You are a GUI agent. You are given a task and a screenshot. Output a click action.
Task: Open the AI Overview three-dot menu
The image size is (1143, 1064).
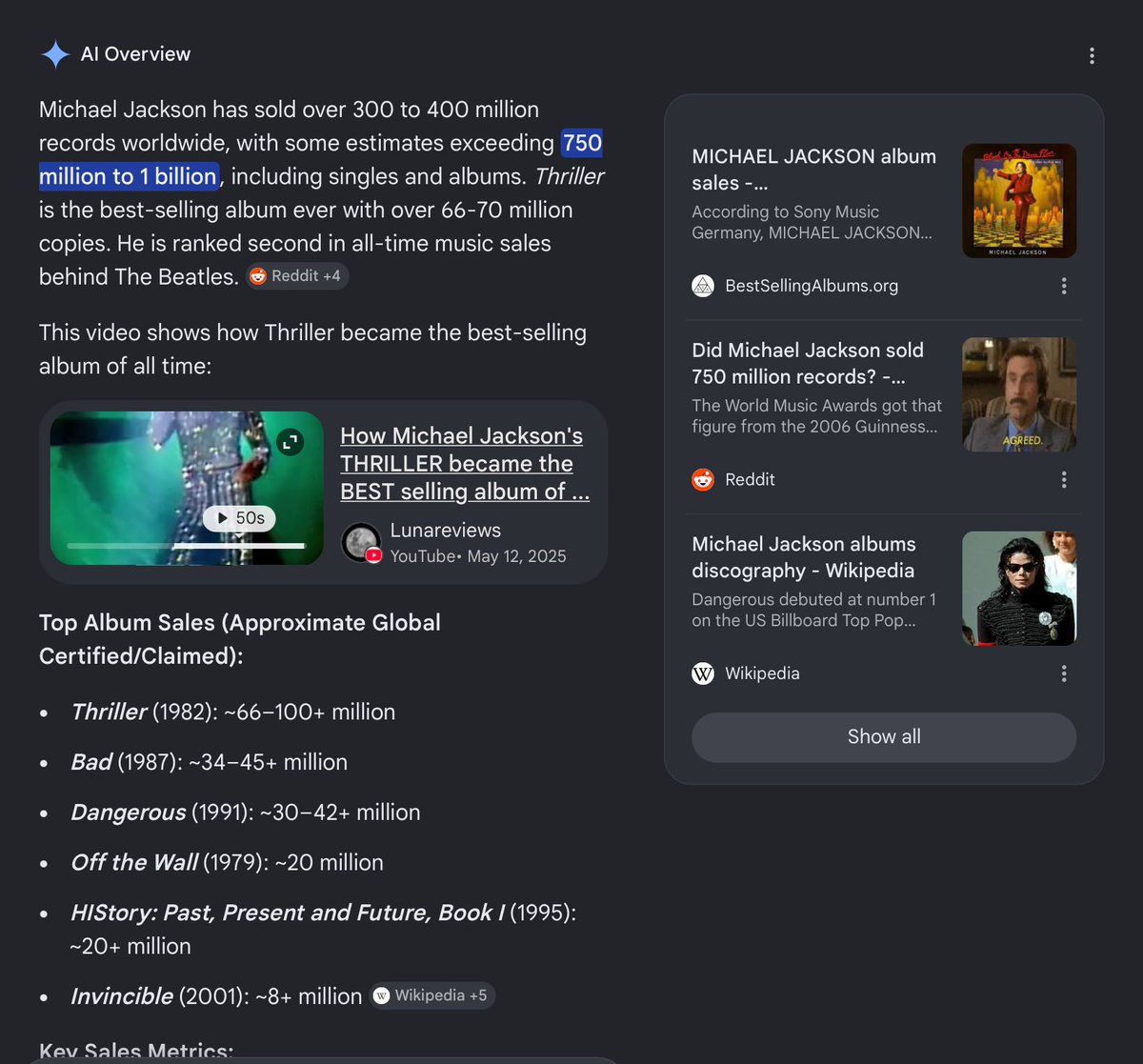click(x=1092, y=55)
